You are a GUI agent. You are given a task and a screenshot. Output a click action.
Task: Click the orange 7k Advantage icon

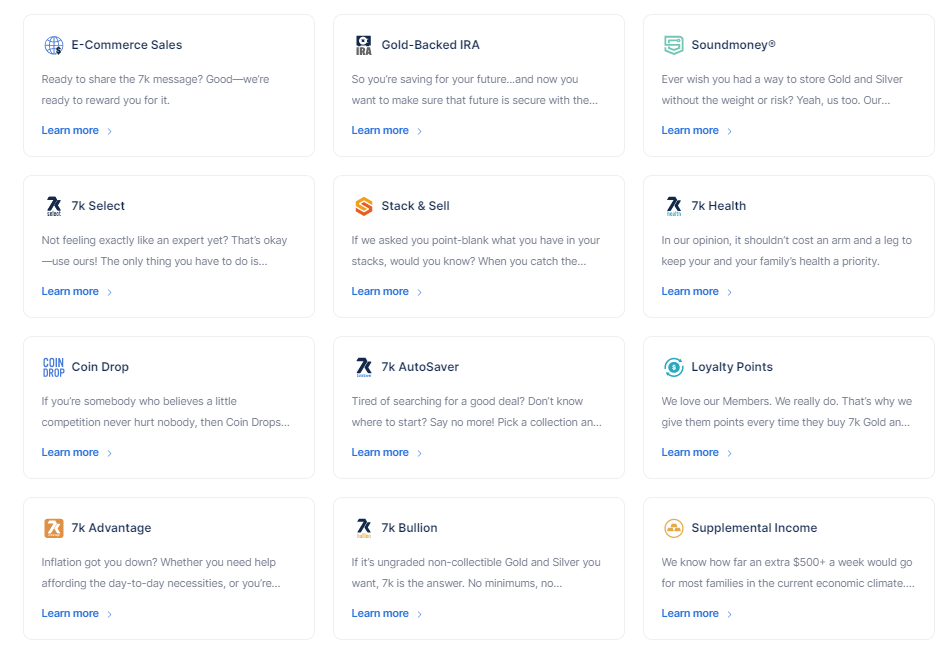tap(54, 528)
